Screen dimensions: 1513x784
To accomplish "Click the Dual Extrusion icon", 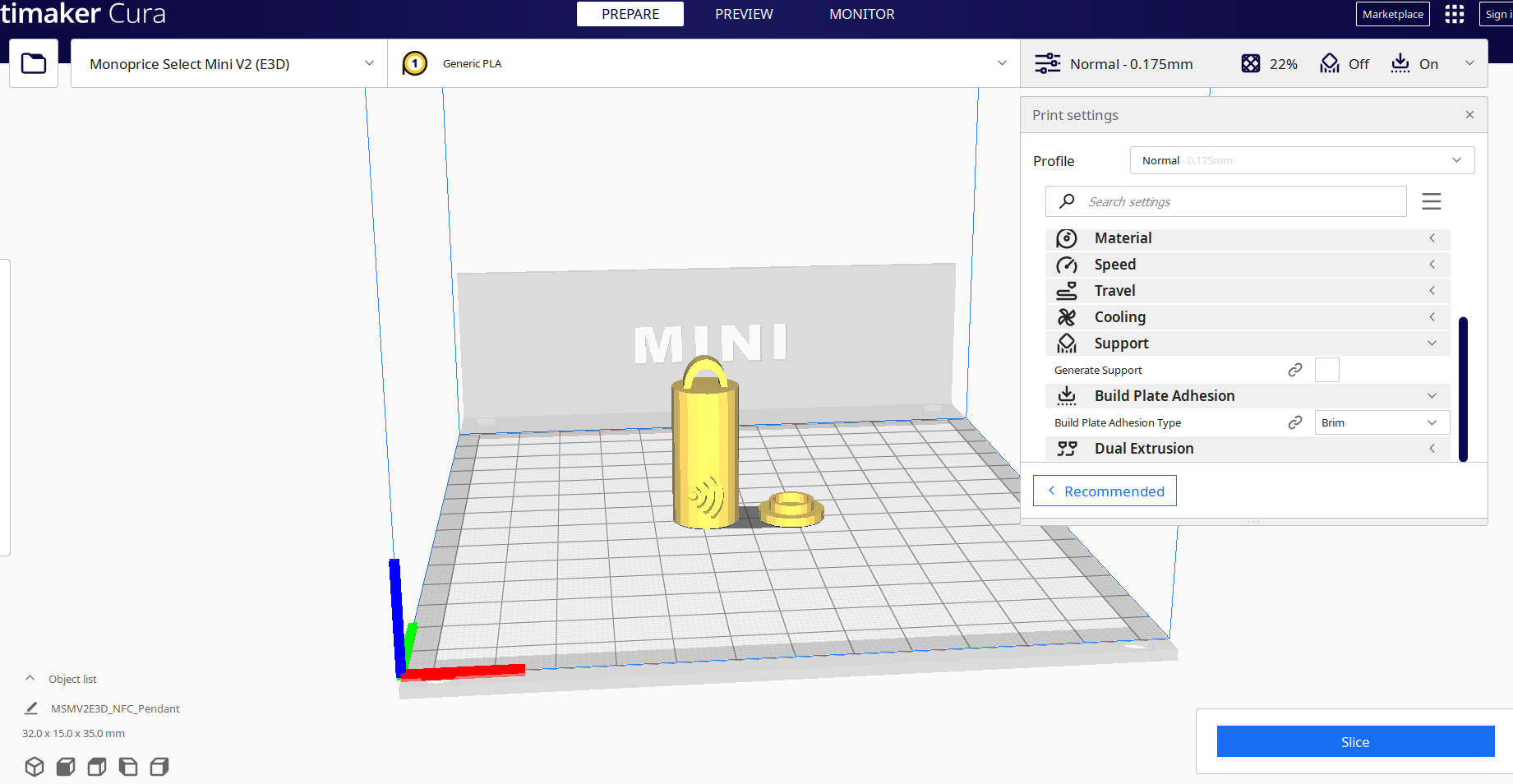I will click(x=1067, y=449).
